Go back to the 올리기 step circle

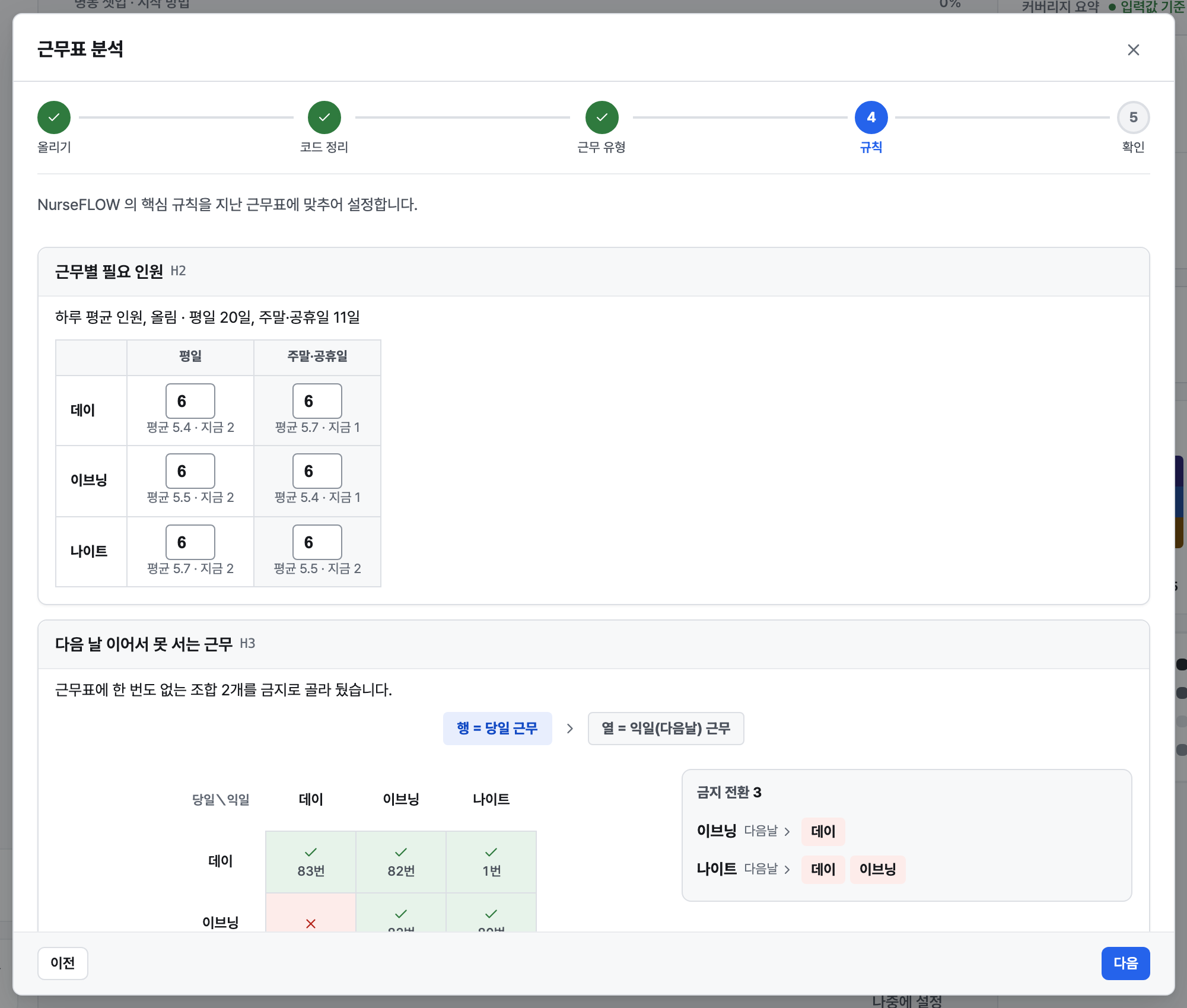(x=54, y=117)
